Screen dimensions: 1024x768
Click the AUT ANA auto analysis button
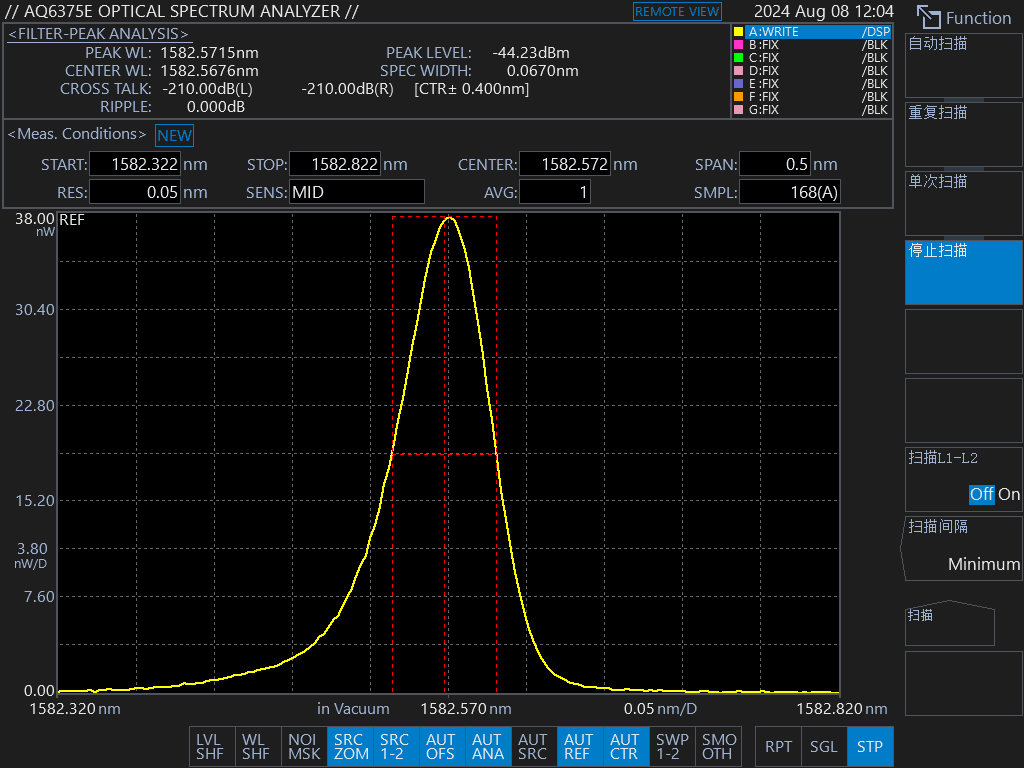coord(487,746)
